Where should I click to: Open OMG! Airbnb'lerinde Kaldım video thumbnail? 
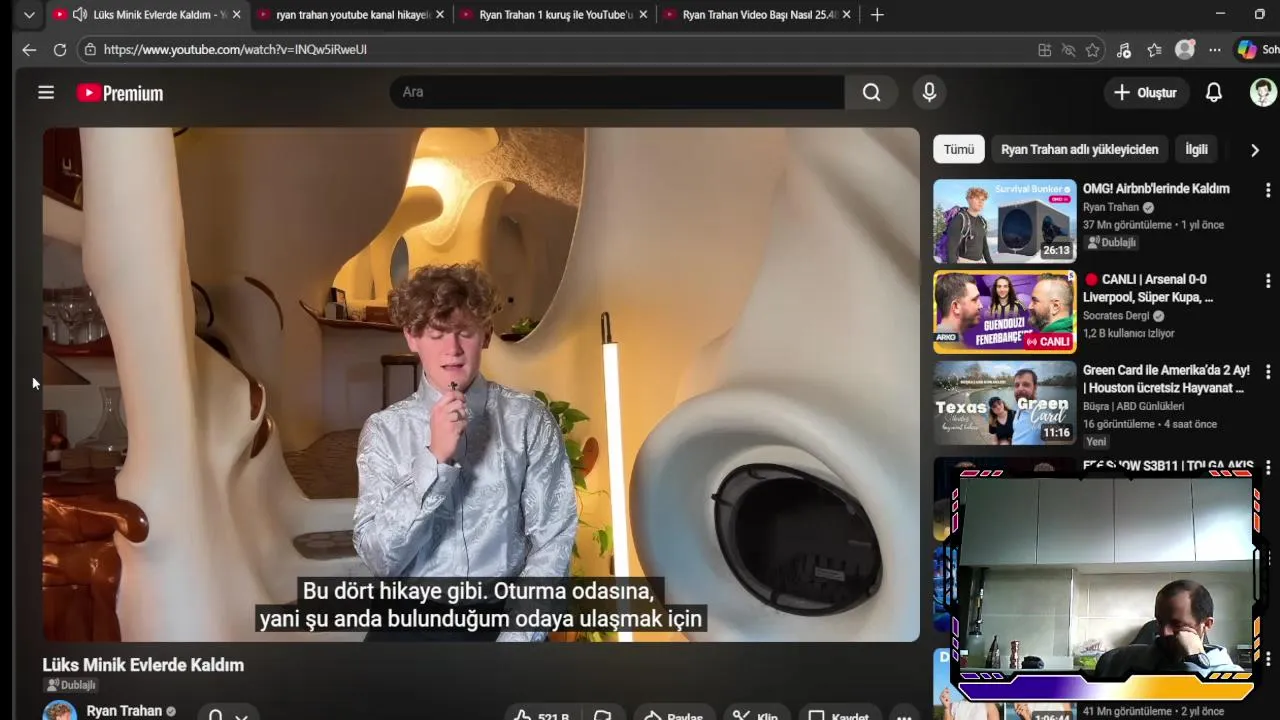(1005, 221)
